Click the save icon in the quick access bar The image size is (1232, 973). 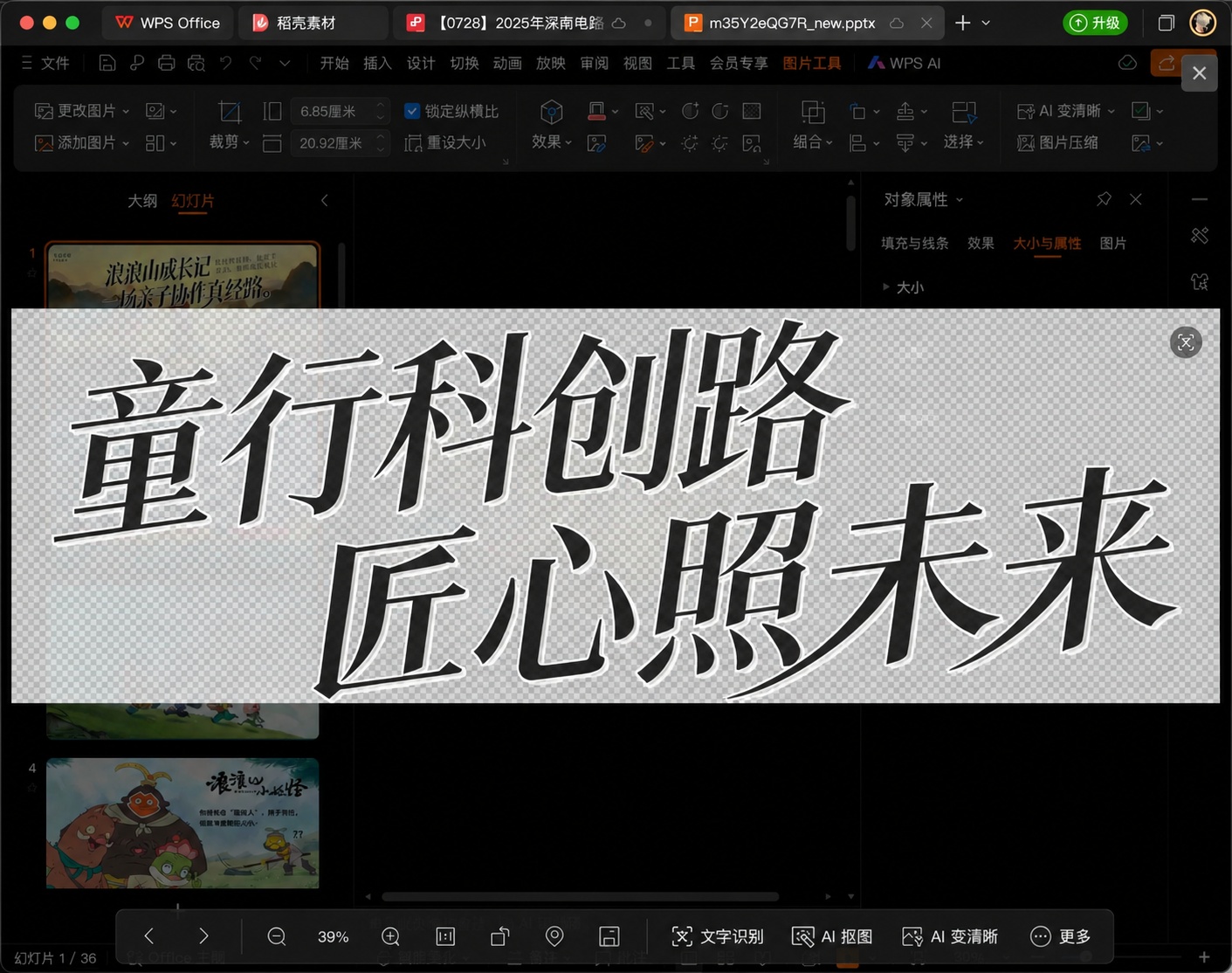click(107, 63)
